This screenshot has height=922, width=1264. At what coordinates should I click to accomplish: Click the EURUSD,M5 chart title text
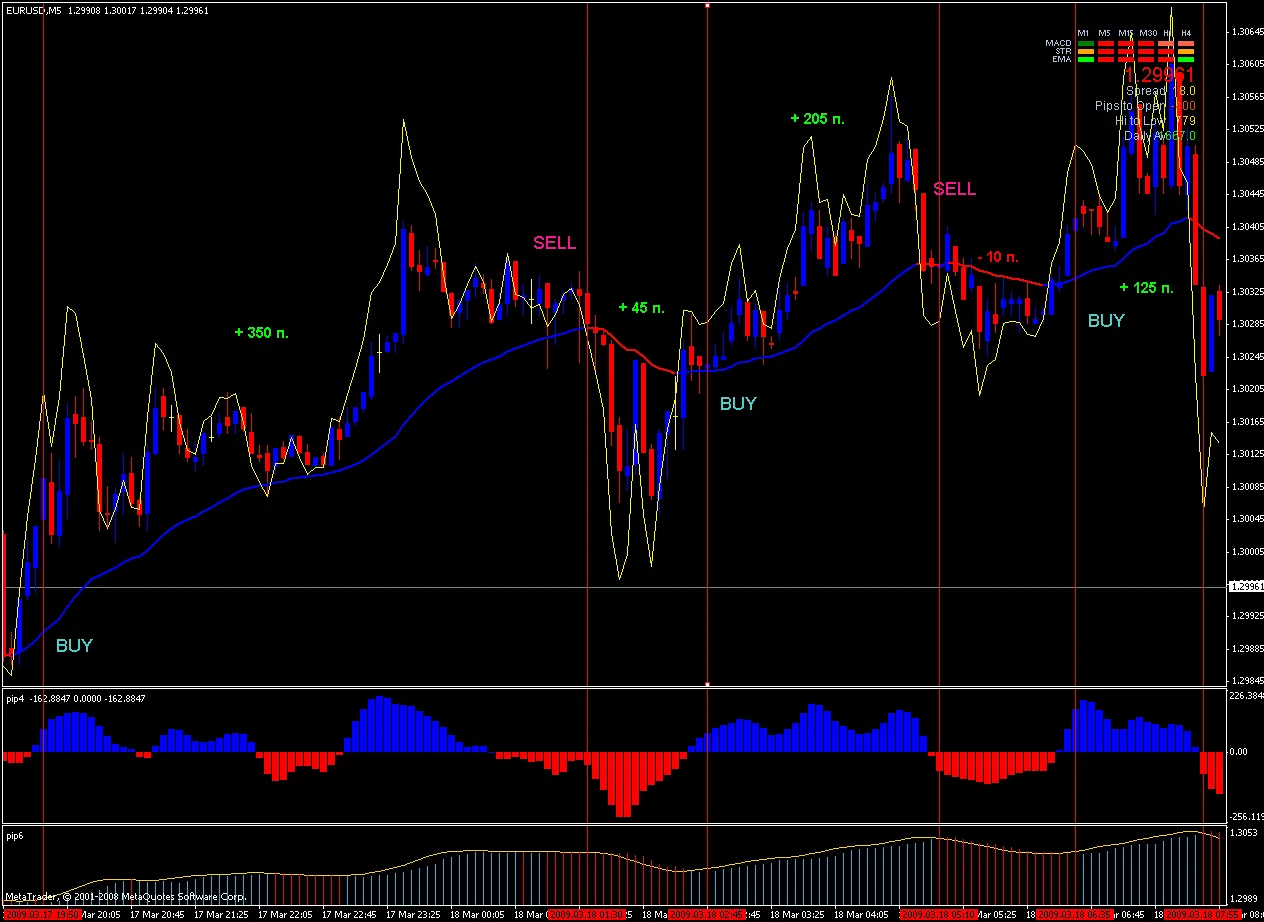(x=34, y=11)
